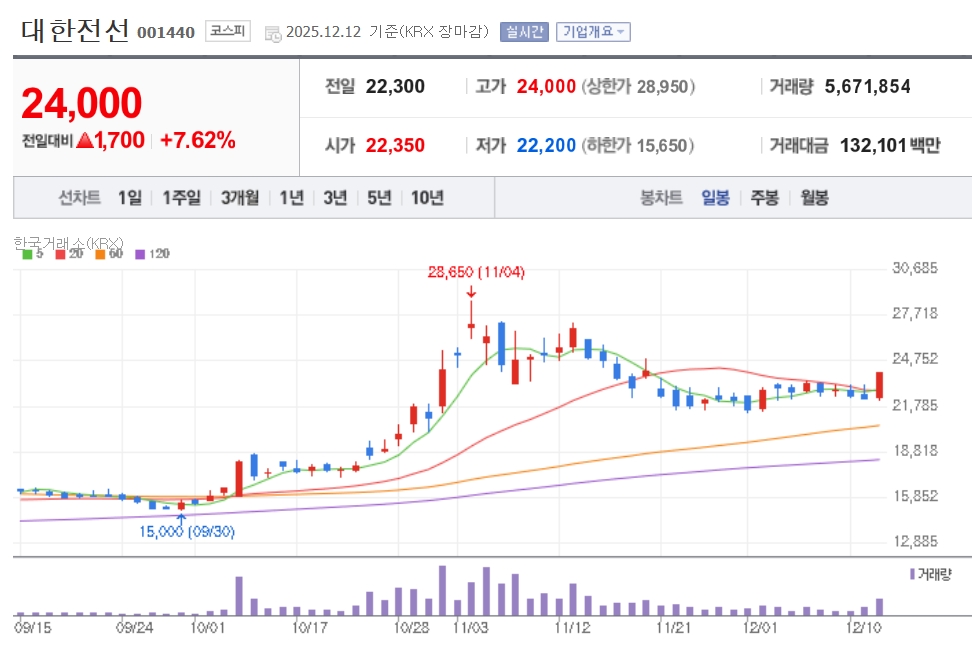Click the 전일 value 22,300
972x665 pixels.
click(x=395, y=86)
